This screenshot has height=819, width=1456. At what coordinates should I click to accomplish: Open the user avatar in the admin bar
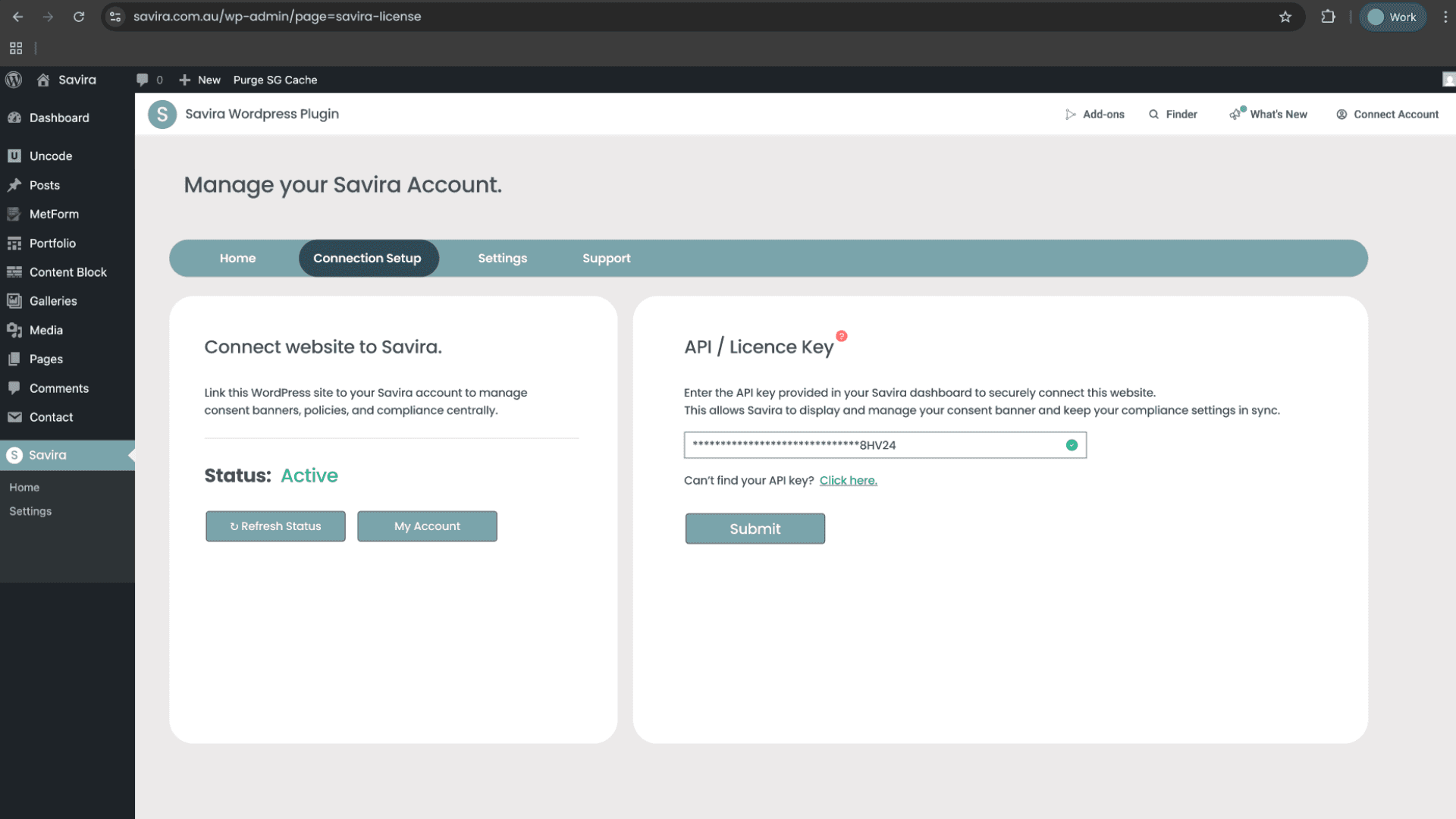click(1448, 80)
